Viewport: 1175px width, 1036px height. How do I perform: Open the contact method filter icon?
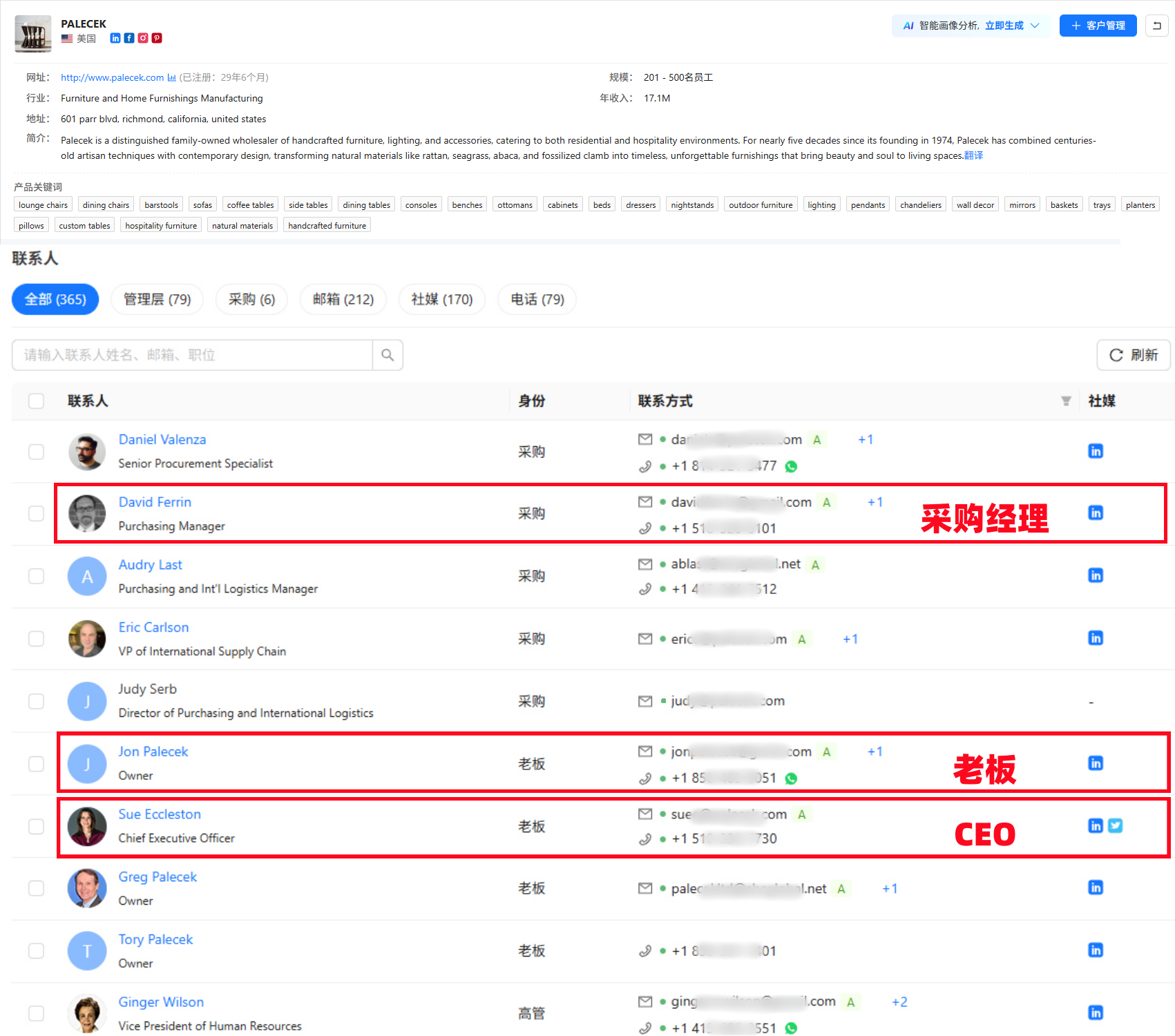pos(1066,401)
